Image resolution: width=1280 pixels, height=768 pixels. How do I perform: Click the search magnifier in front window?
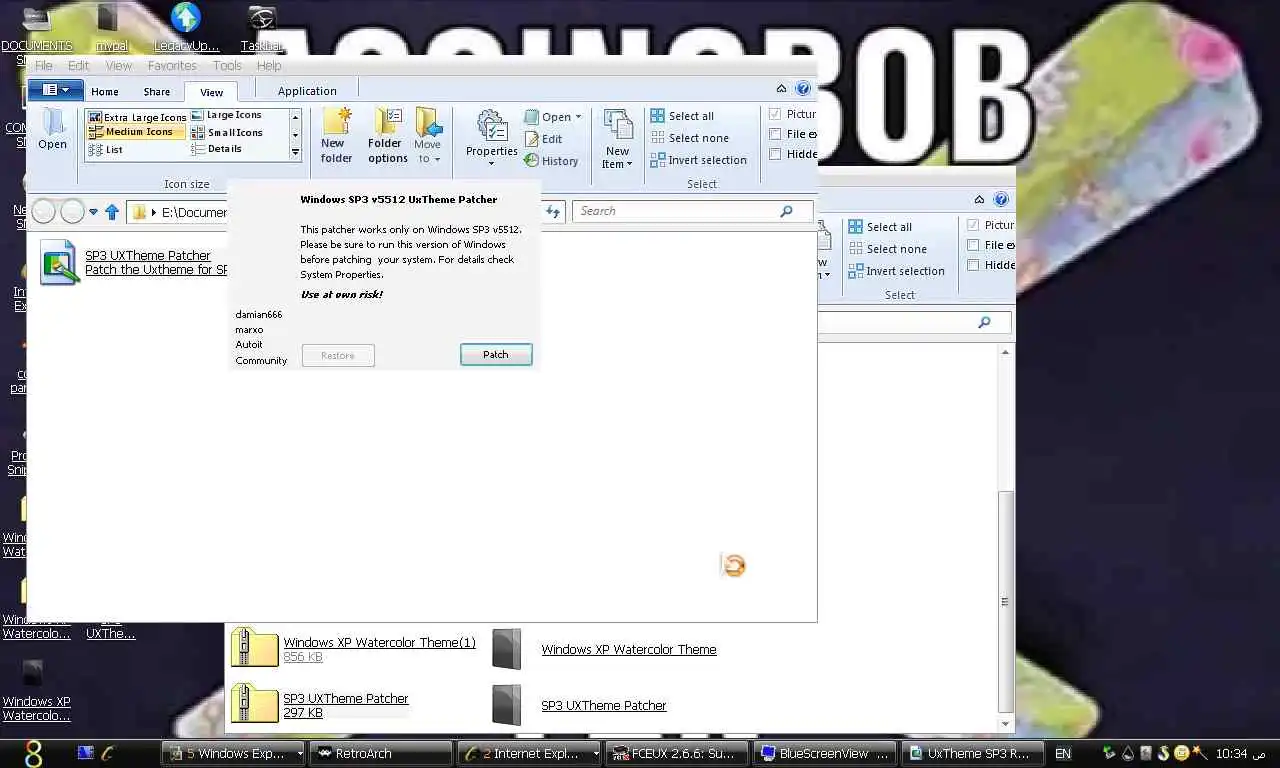click(x=786, y=211)
